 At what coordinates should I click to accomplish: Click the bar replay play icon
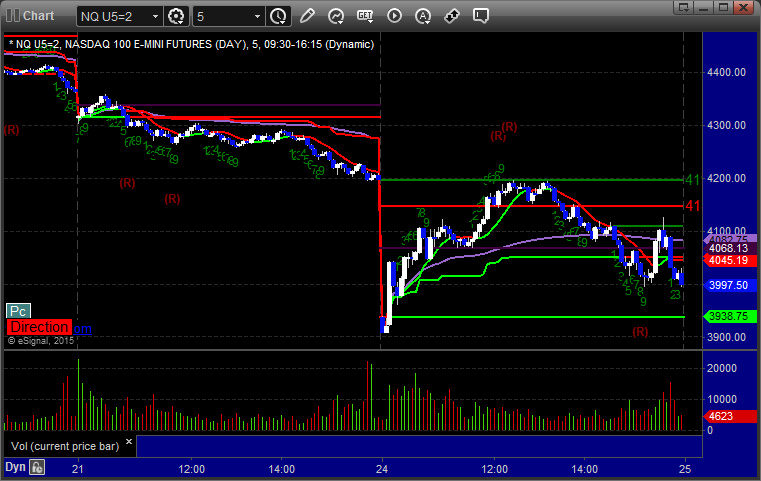click(394, 16)
